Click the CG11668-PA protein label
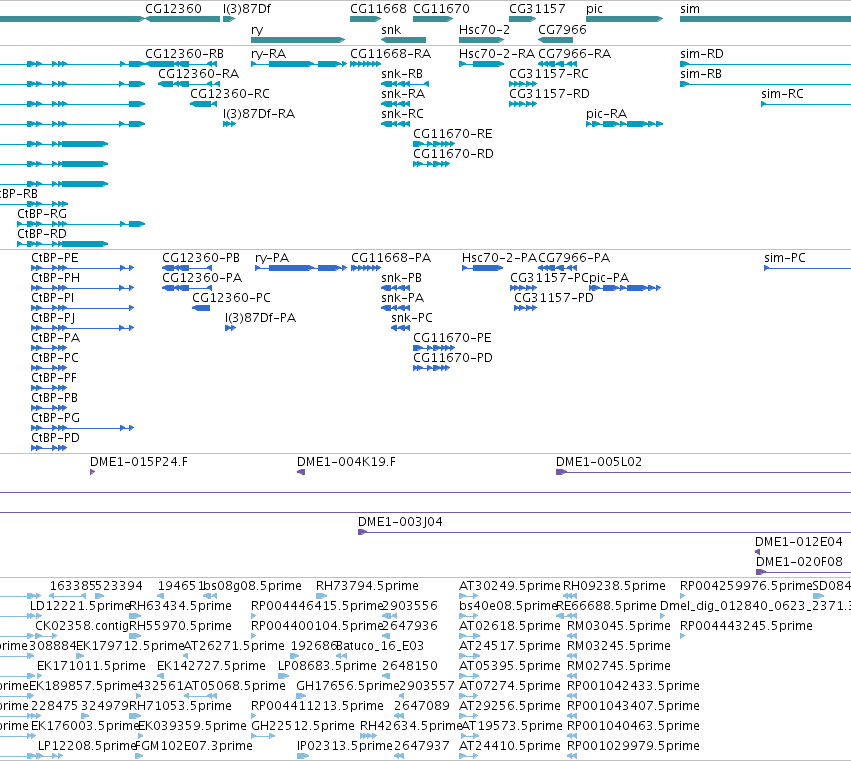The height and width of the screenshot is (761, 851). point(391,258)
